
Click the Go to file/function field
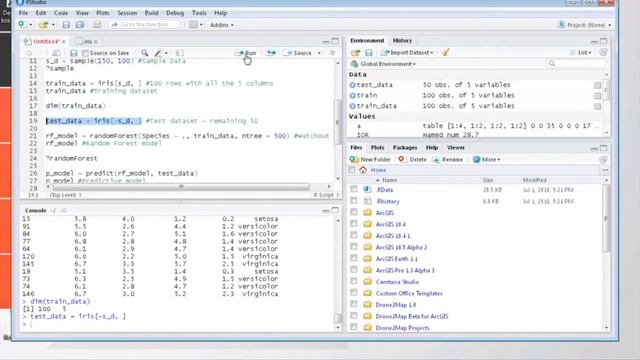point(144,25)
